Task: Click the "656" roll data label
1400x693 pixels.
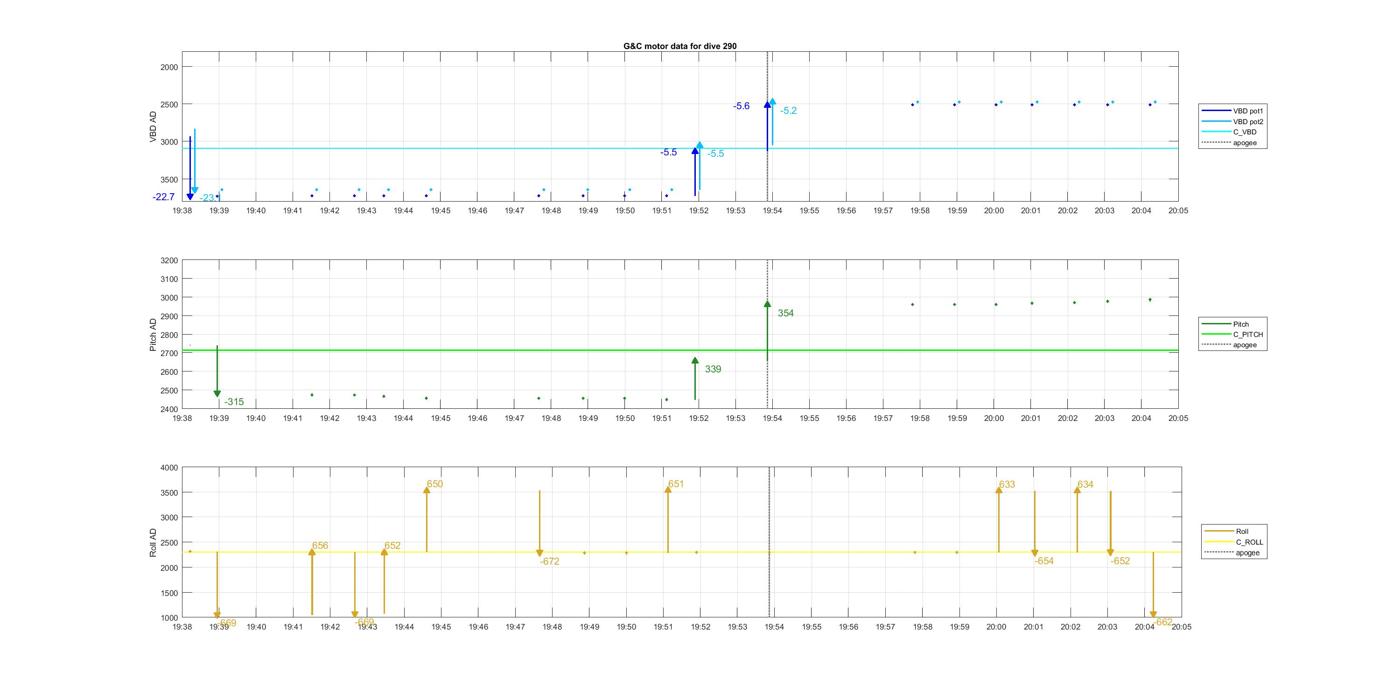Action: pyautogui.click(x=320, y=546)
